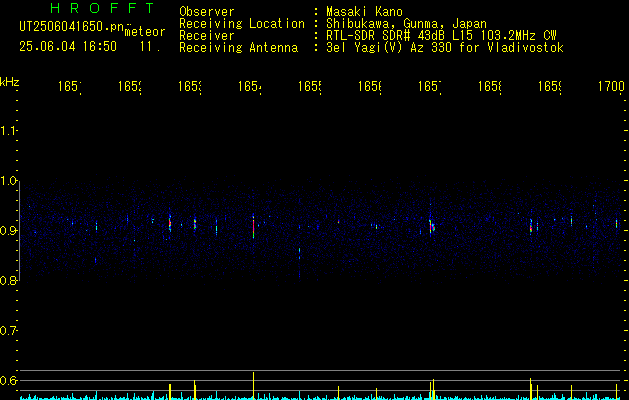
Task: Click the bright echo cluster near 1657
Action: 432,227
